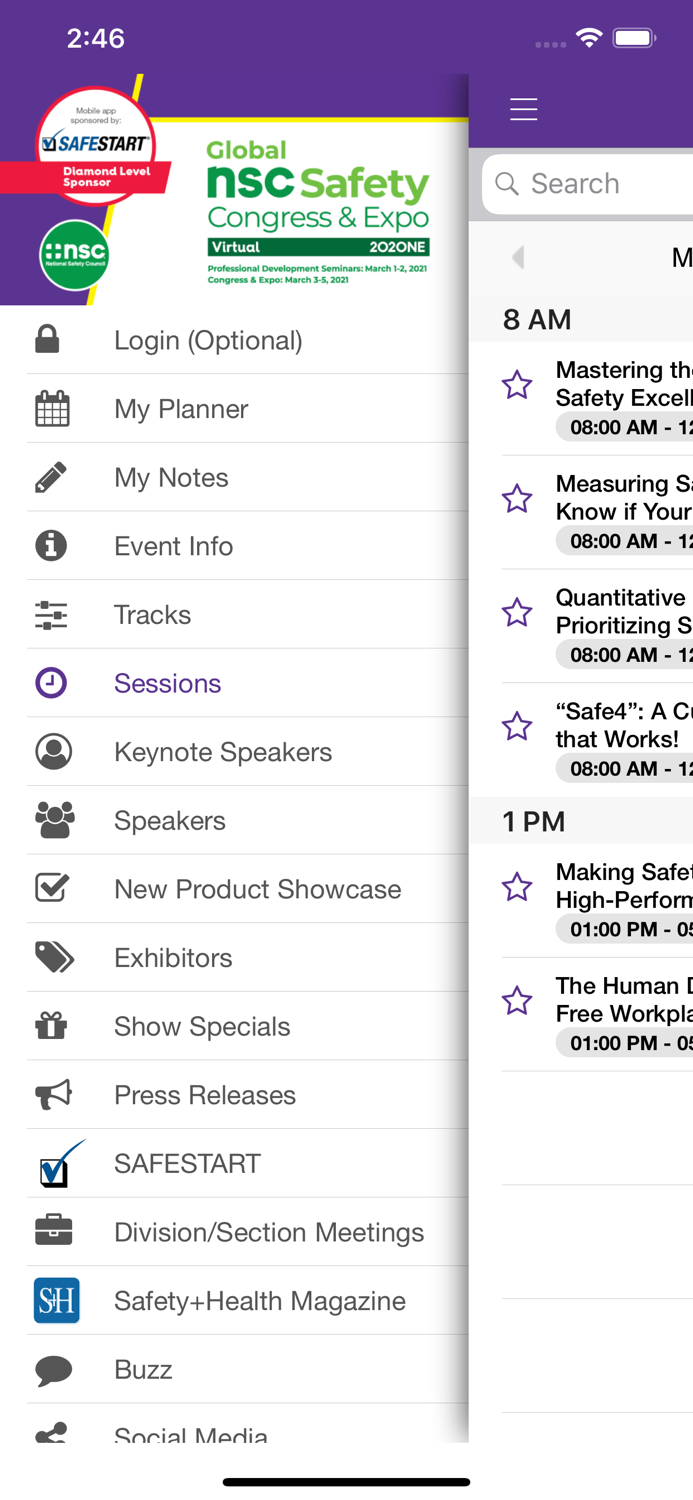Open the Sessions menu entry

click(x=168, y=682)
